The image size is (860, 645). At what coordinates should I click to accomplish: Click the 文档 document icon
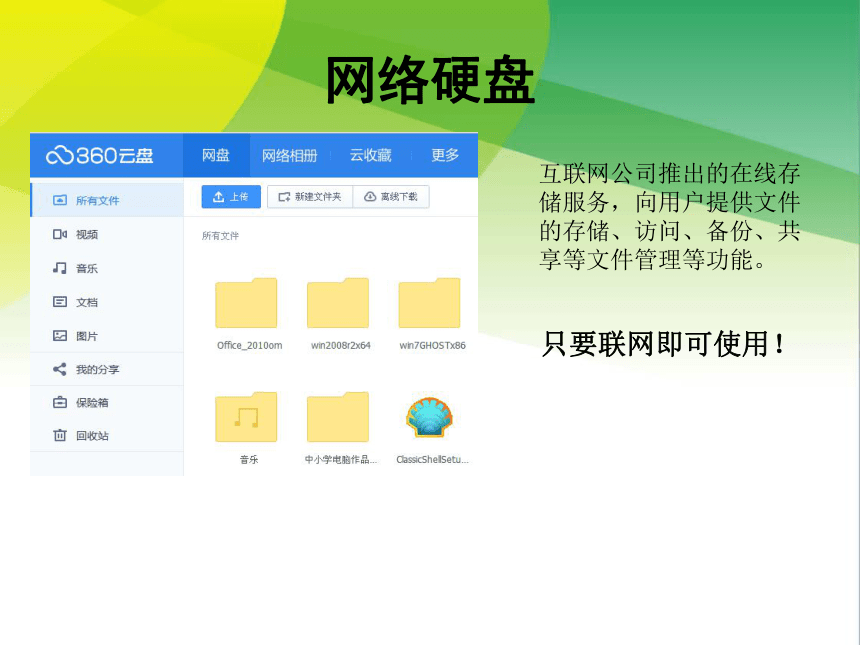60,302
